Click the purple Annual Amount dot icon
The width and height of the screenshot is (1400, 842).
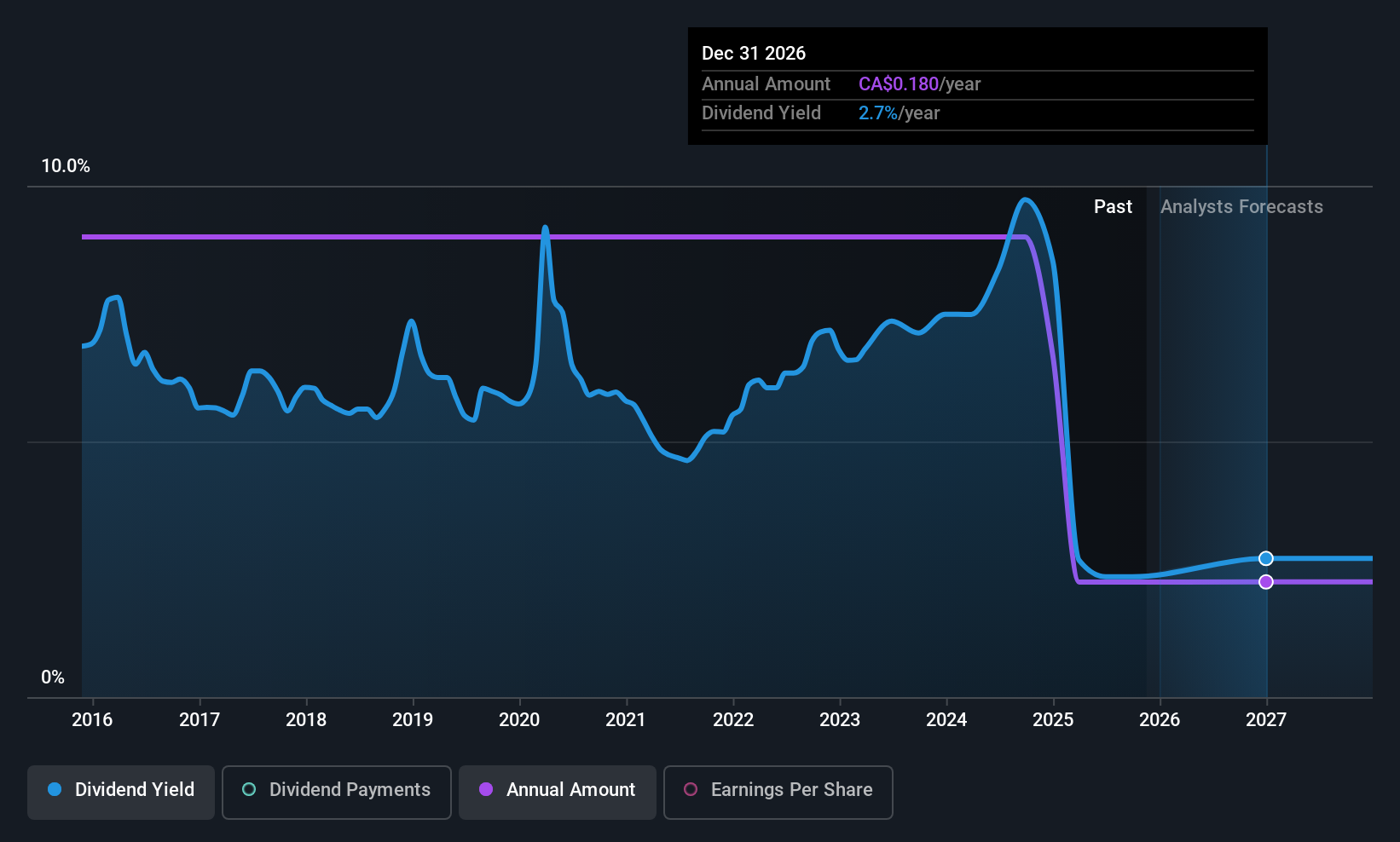click(486, 790)
